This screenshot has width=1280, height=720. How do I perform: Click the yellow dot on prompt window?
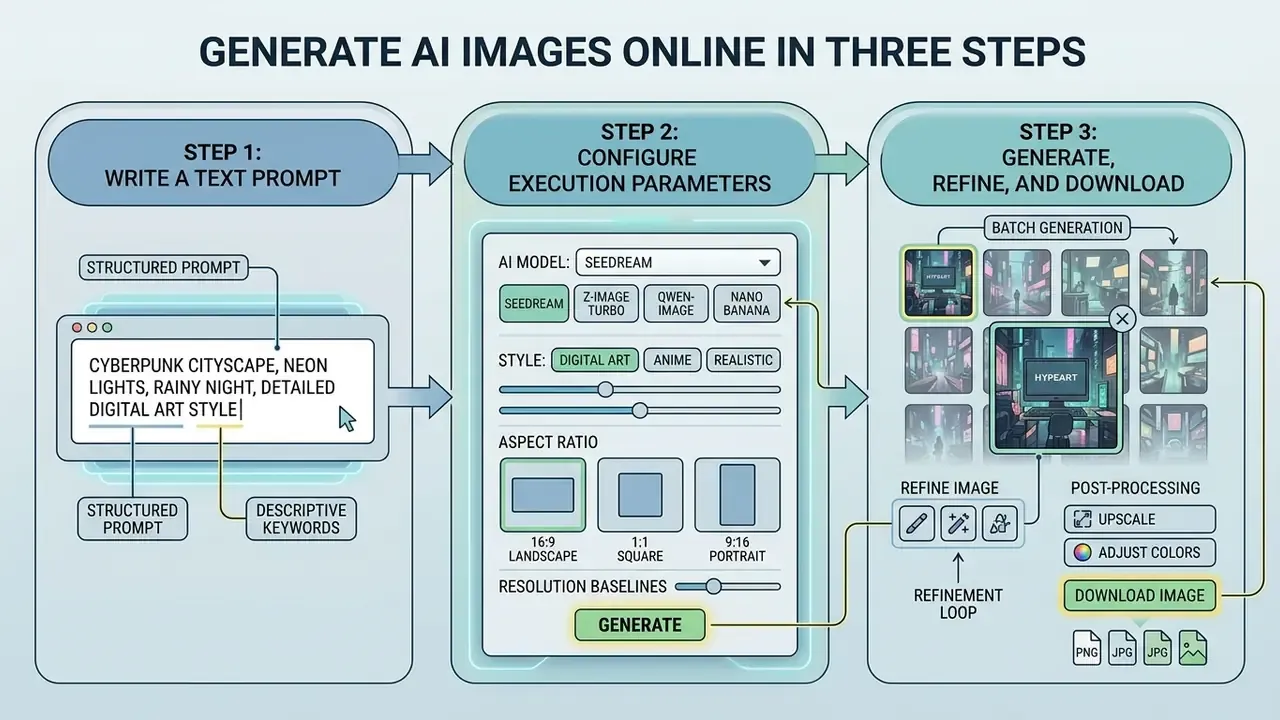(x=90, y=328)
